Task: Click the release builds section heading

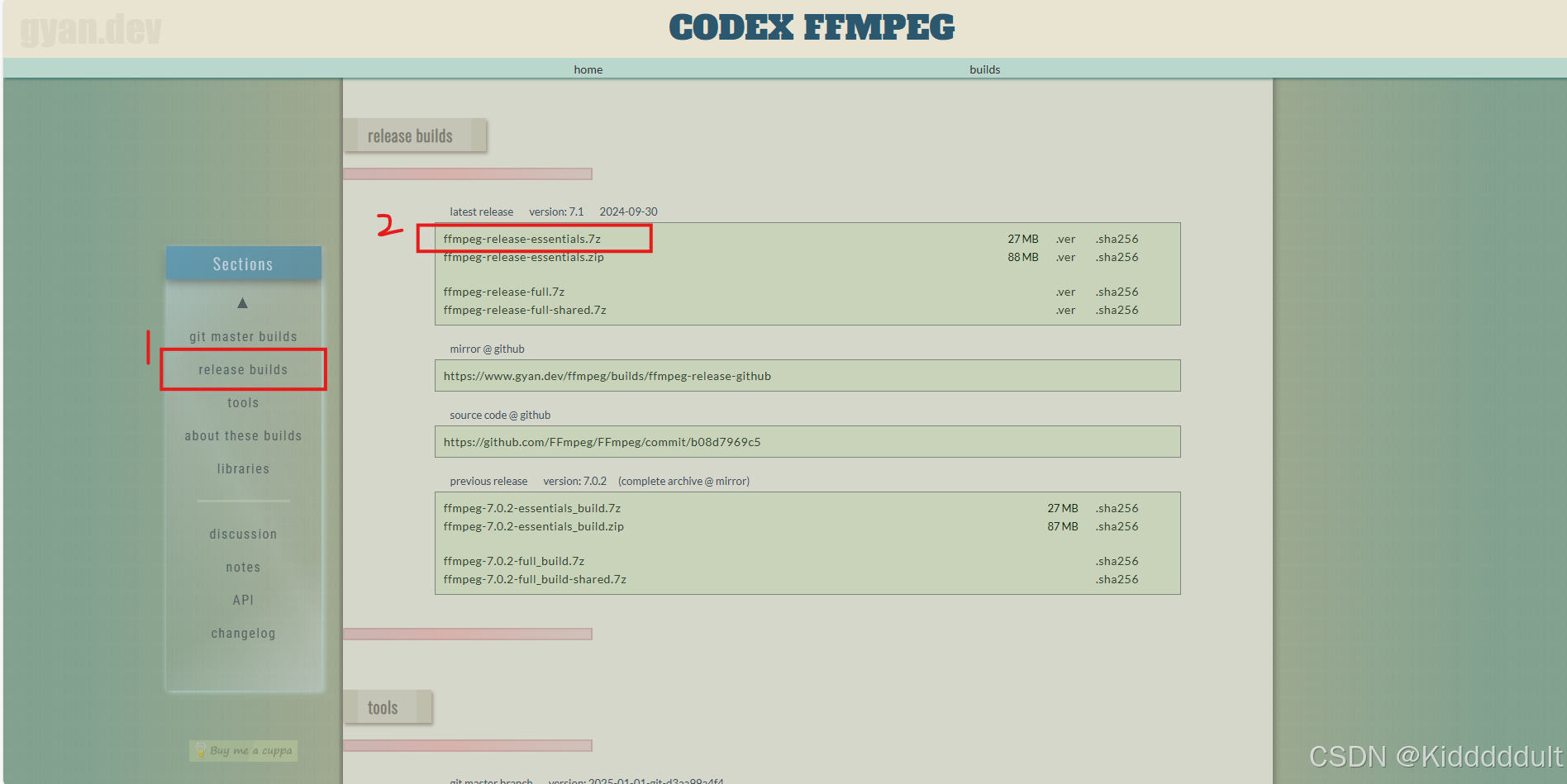Action: click(x=410, y=135)
